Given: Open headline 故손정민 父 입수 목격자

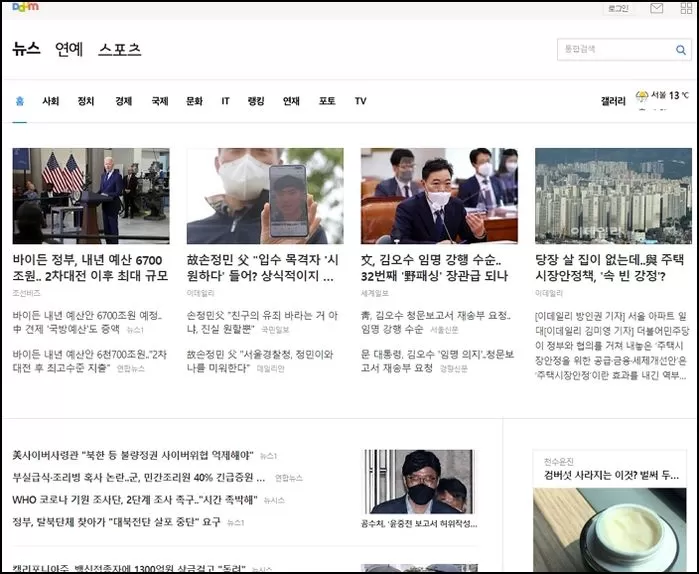Looking at the screenshot, I should pyautogui.click(x=263, y=268).
